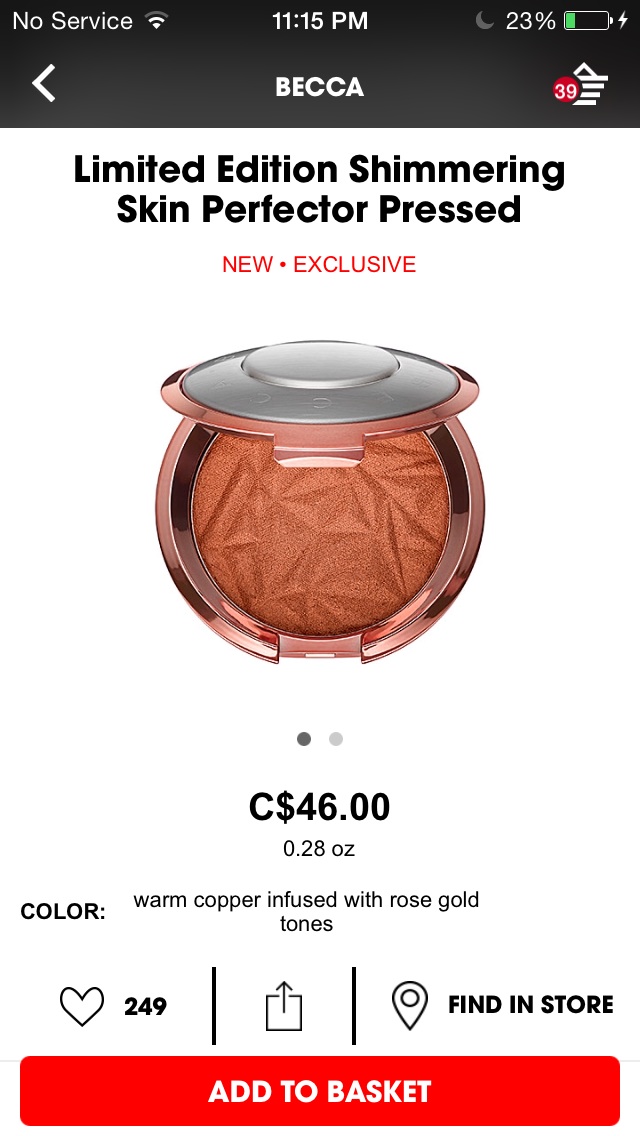The image size is (640, 1136).
Task: Tap the BECCA brand title in the header
Action: (320, 87)
